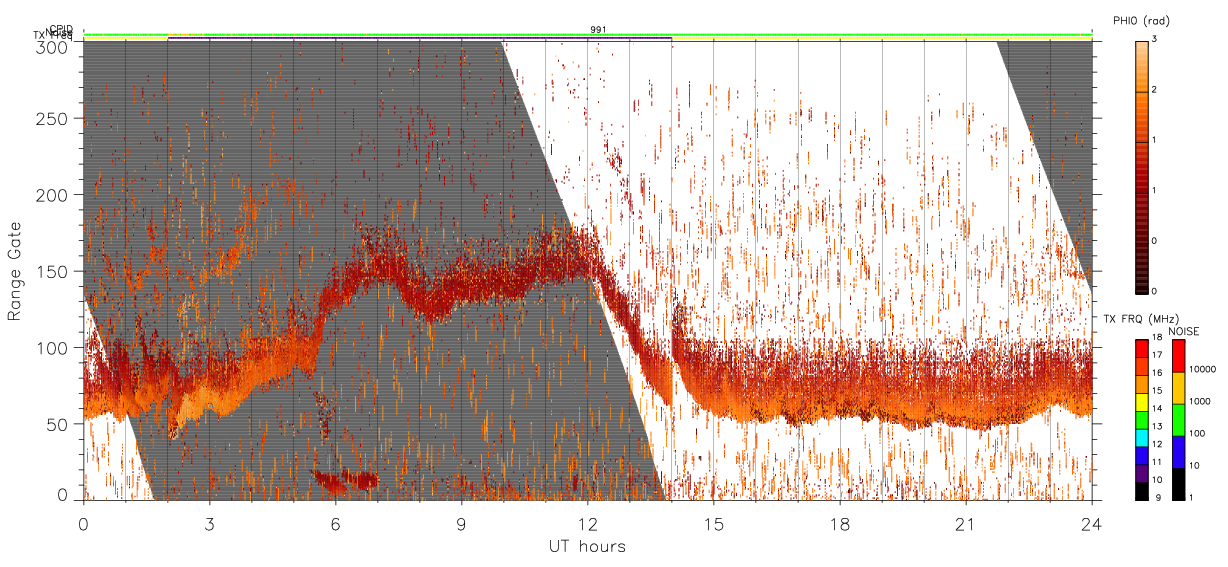The width and height of the screenshot is (1228, 567).
Task: Click the '100' label on the NOISE scale
Action: (x=1197, y=433)
